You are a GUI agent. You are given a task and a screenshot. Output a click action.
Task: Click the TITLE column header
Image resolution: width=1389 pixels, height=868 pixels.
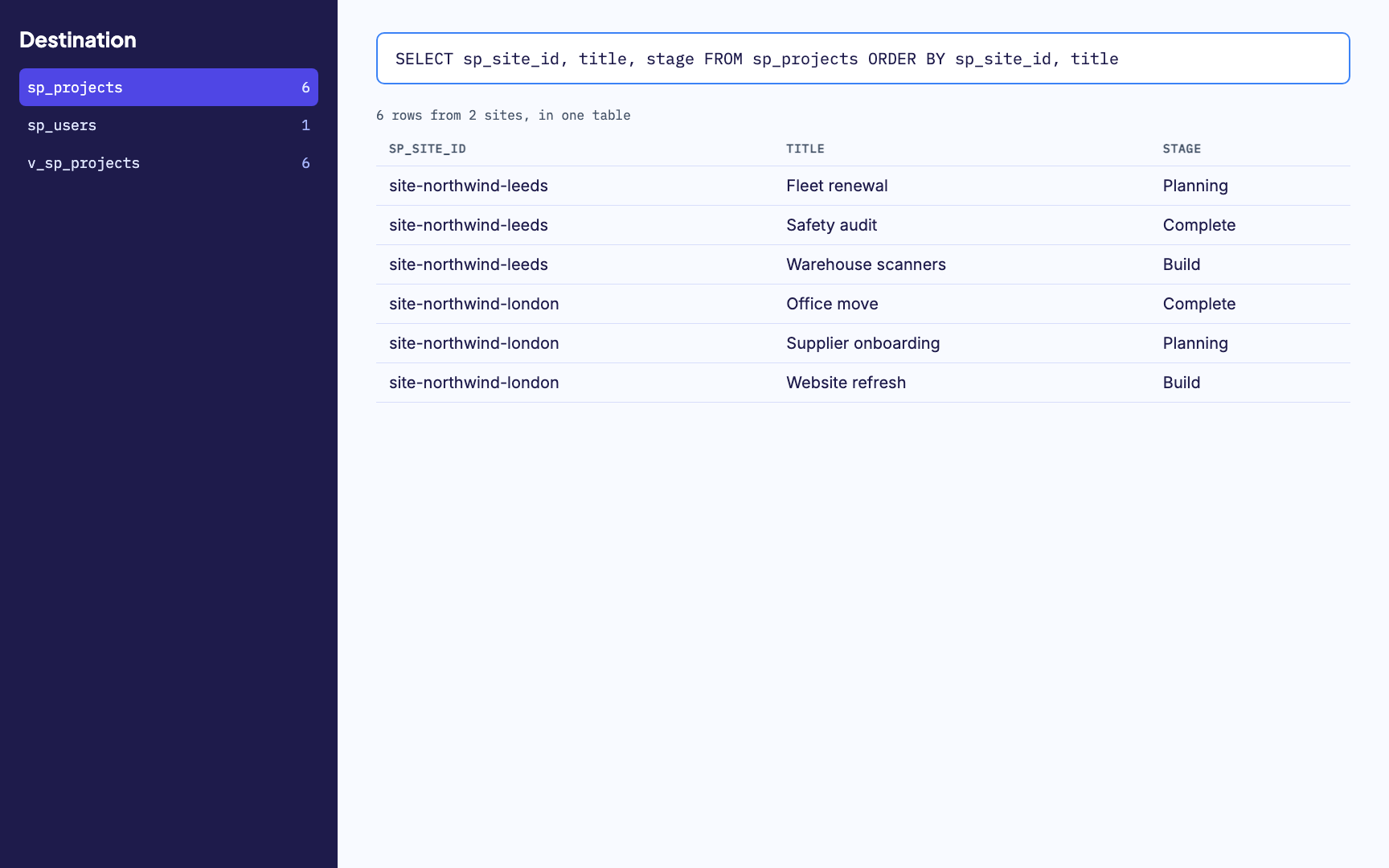(805, 149)
